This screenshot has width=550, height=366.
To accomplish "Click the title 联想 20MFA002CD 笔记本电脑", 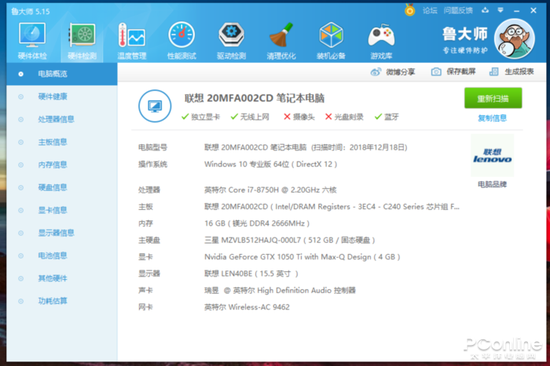I will tap(255, 98).
